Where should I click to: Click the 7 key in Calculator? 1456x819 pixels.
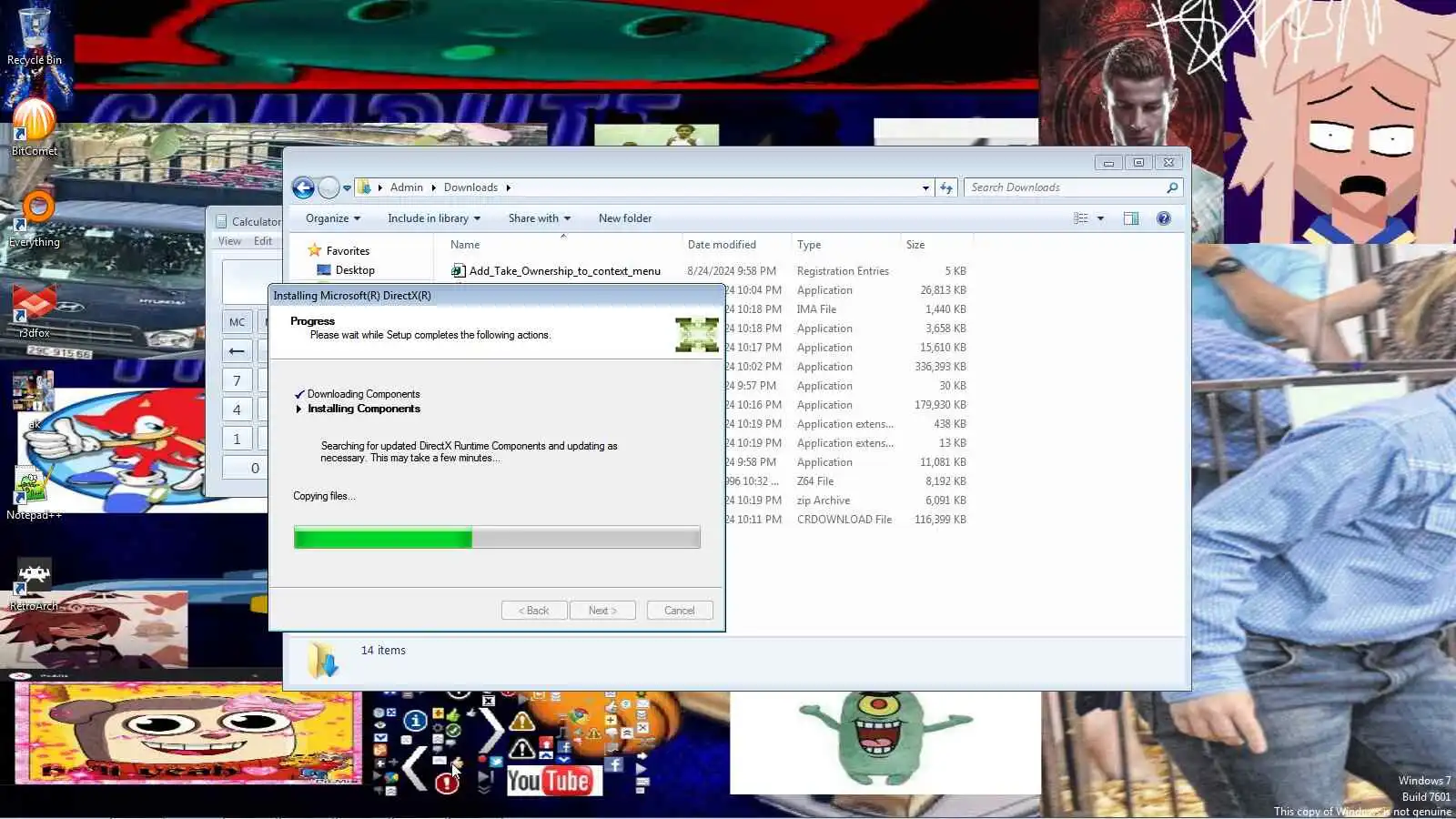pos(237,380)
